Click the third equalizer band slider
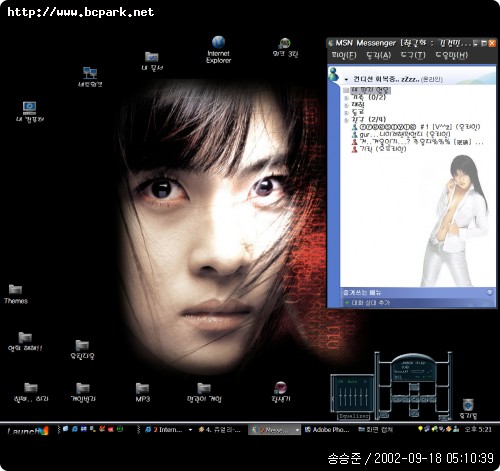This screenshot has width=500, height=471. pyautogui.click(x=351, y=396)
